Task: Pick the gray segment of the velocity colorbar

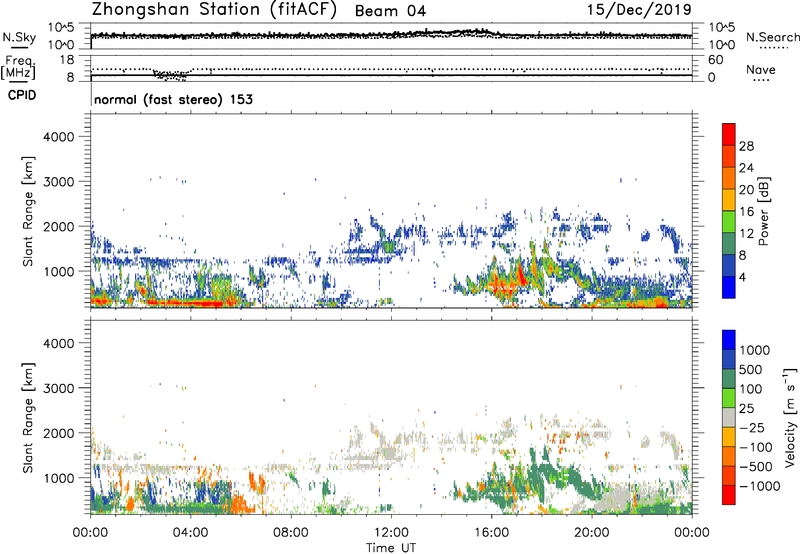Action: pyautogui.click(x=729, y=417)
